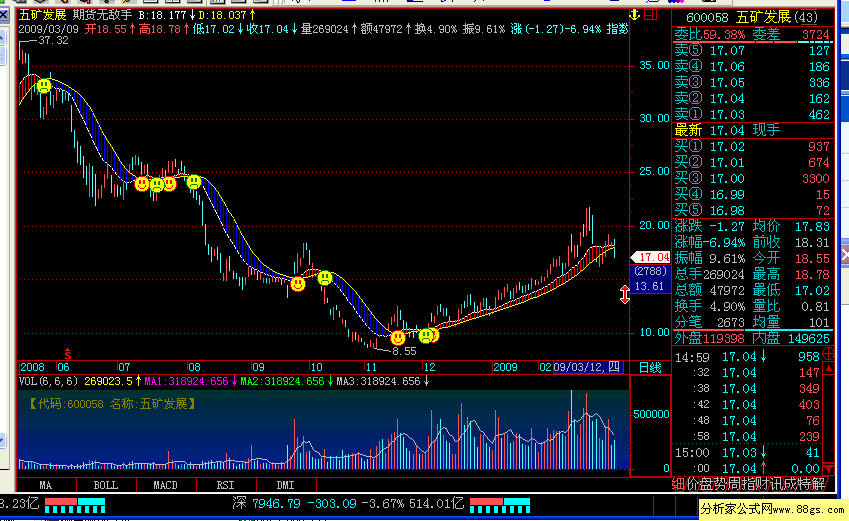Open the 解 tab under the tick list
Viewport: 849px width, 521px height.
(819, 484)
